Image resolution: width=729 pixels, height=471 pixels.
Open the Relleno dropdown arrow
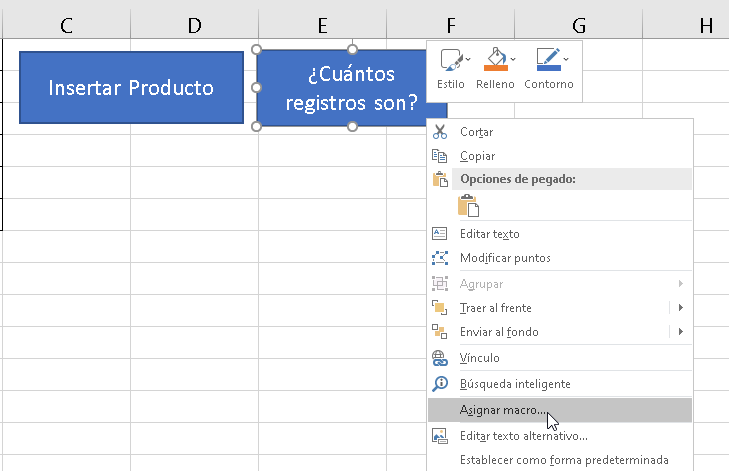[513, 60]
